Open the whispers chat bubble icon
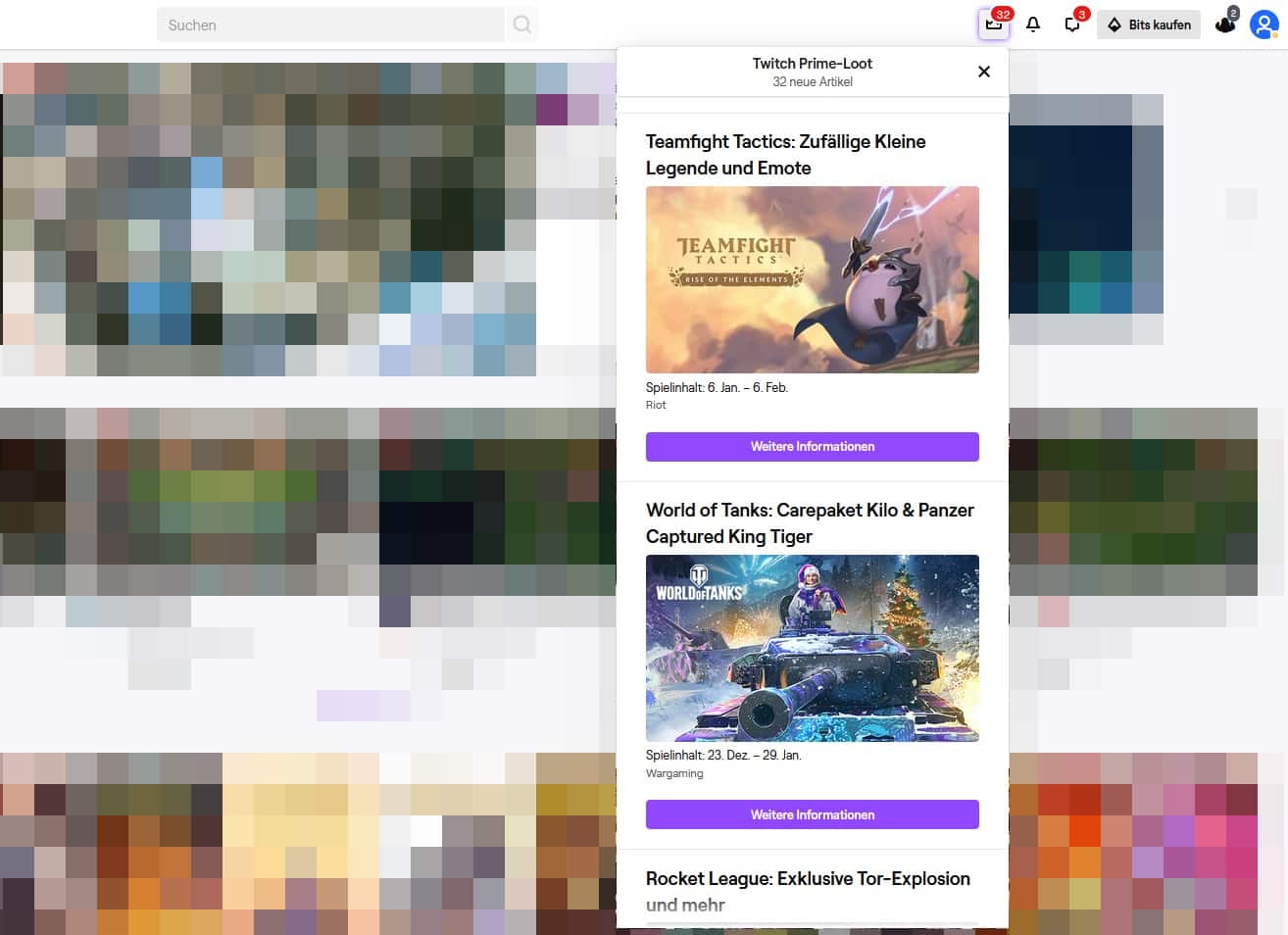The height and width of the screenshot is (935, 1288). click(1072, 24)
